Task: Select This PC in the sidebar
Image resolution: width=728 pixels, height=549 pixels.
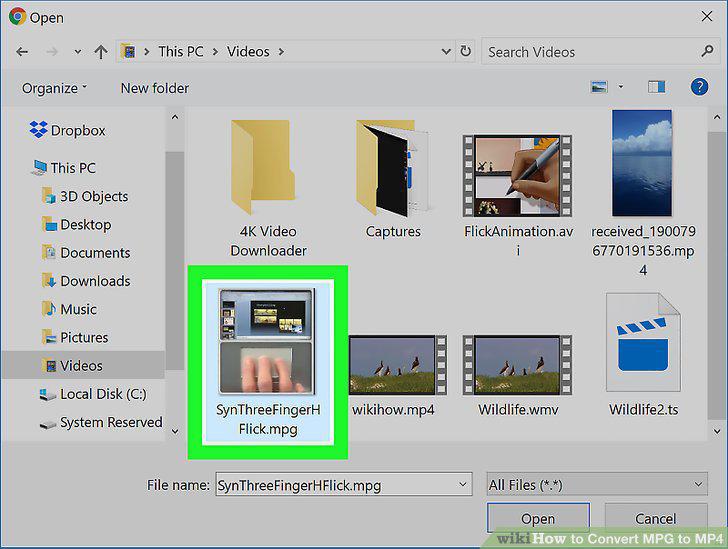Action: 64,168
